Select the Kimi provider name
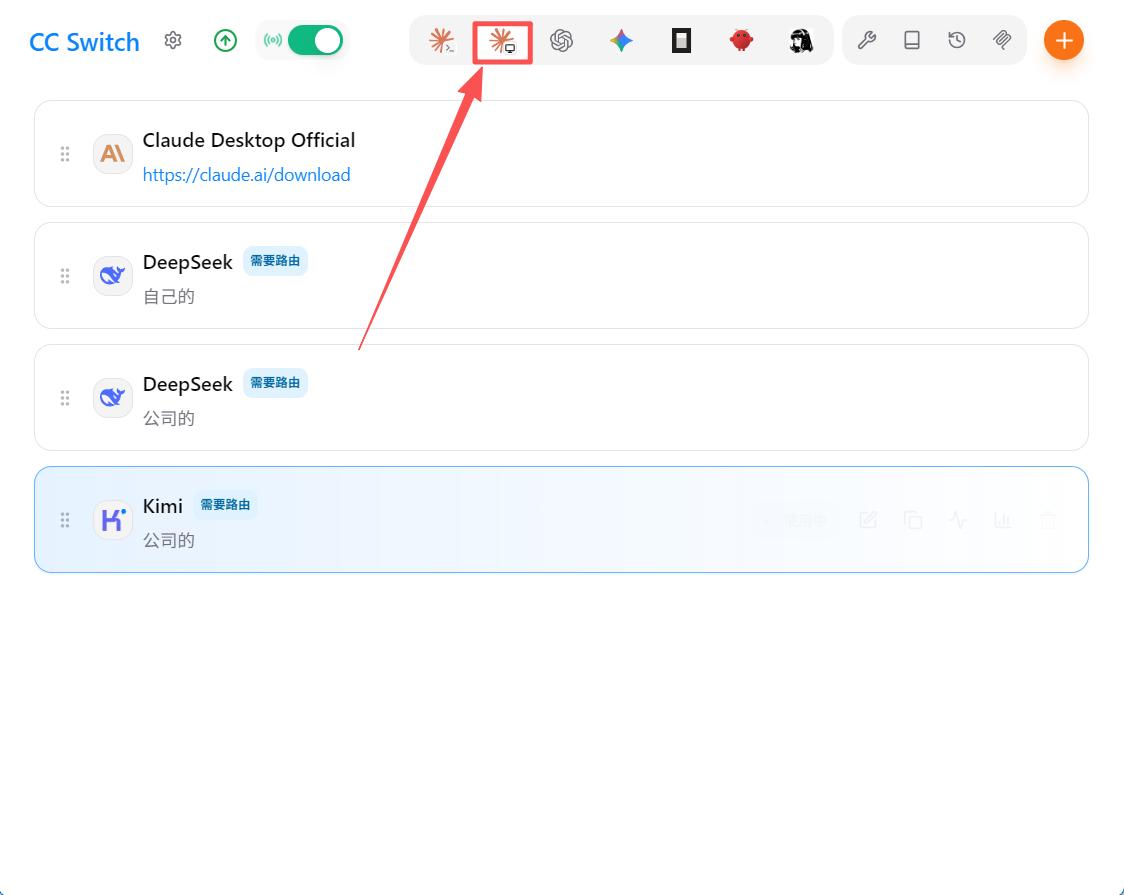The image size is (1124, 895). tap(163, 506)
